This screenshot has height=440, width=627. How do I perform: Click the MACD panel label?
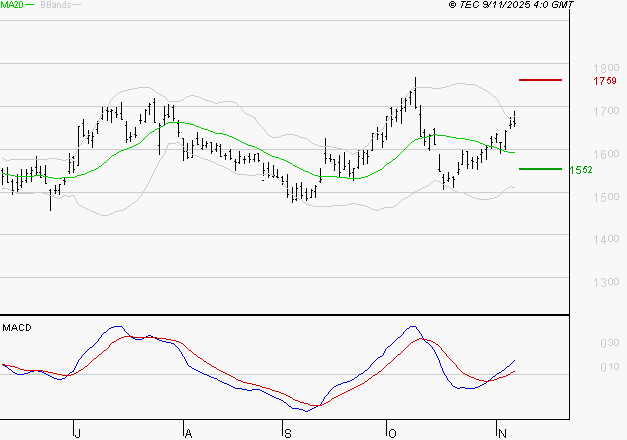(17, 328)
